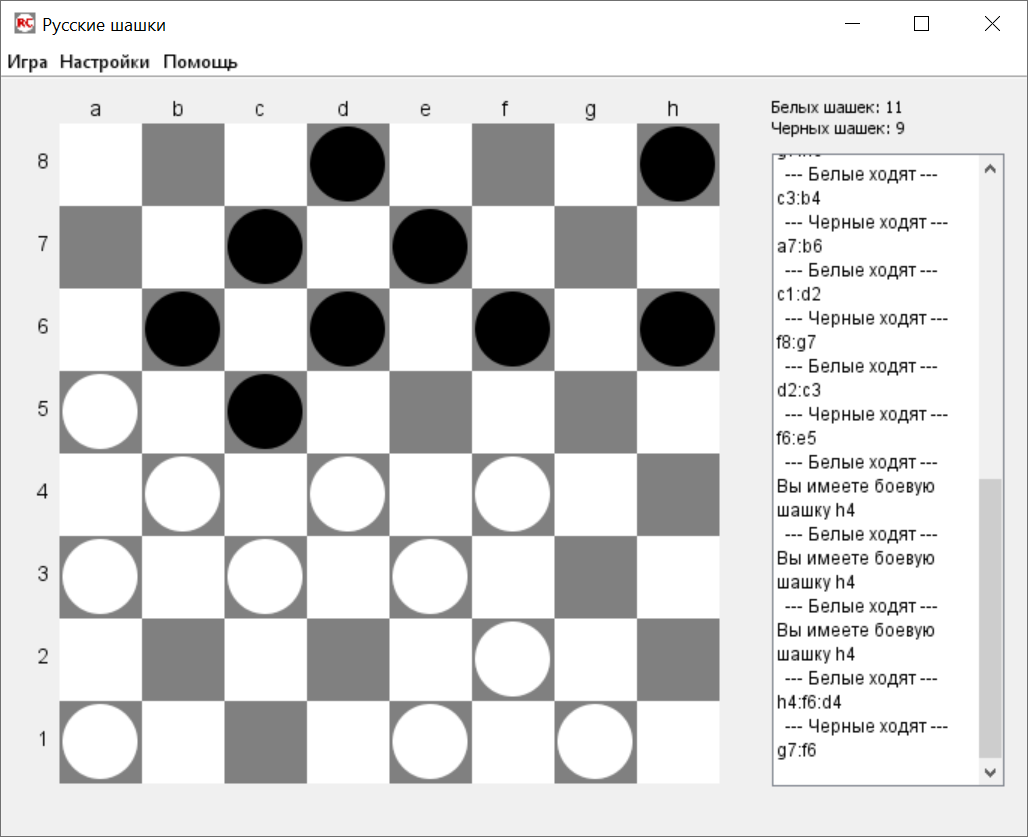Screen dimensions: 1028x837
Task: Click the move log scrollbar thumb
Action: 990,617
